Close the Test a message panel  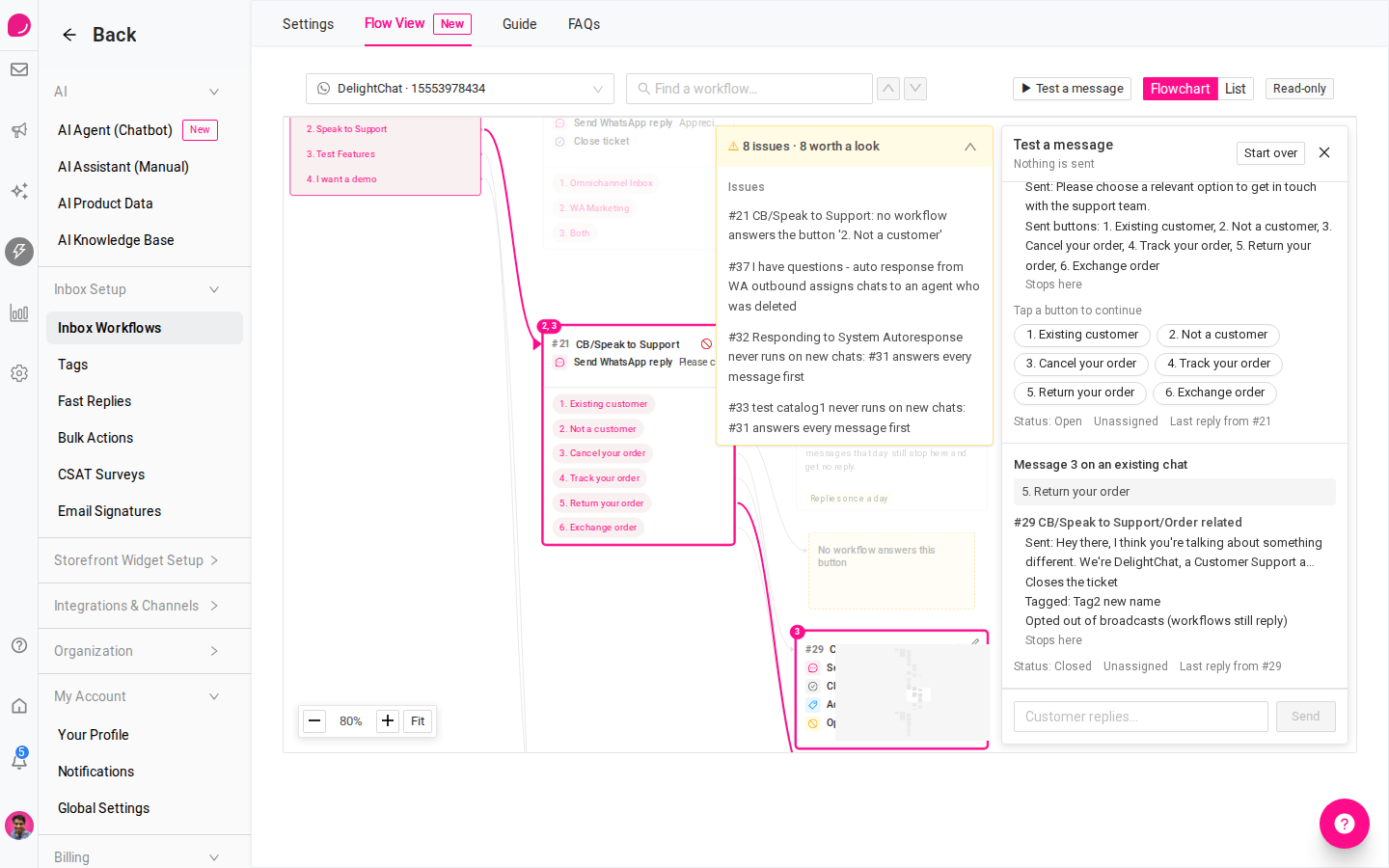pos(1324,152)
